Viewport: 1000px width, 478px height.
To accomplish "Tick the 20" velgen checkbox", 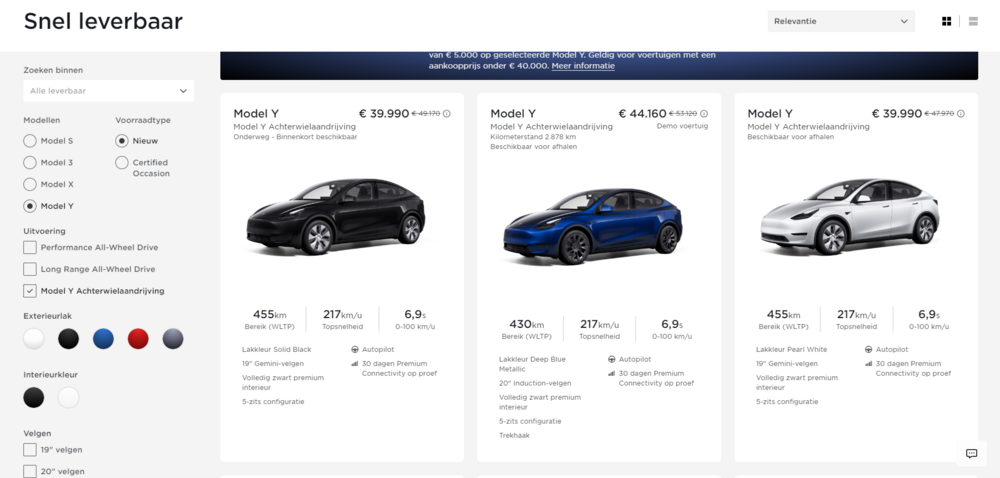I will pyautogui.click(x=30, y=472).
